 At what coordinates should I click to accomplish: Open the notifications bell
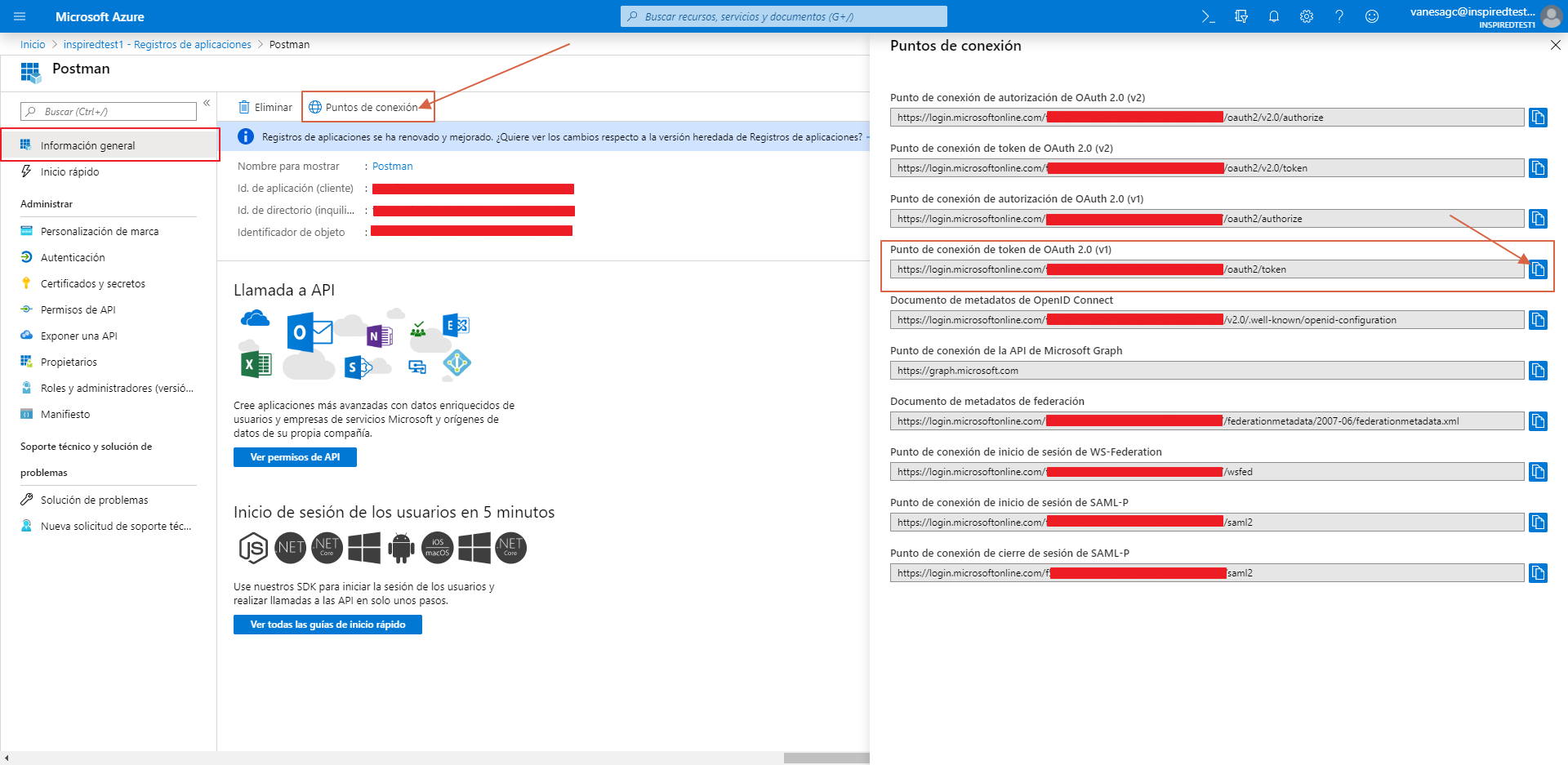pos(1273,16)
